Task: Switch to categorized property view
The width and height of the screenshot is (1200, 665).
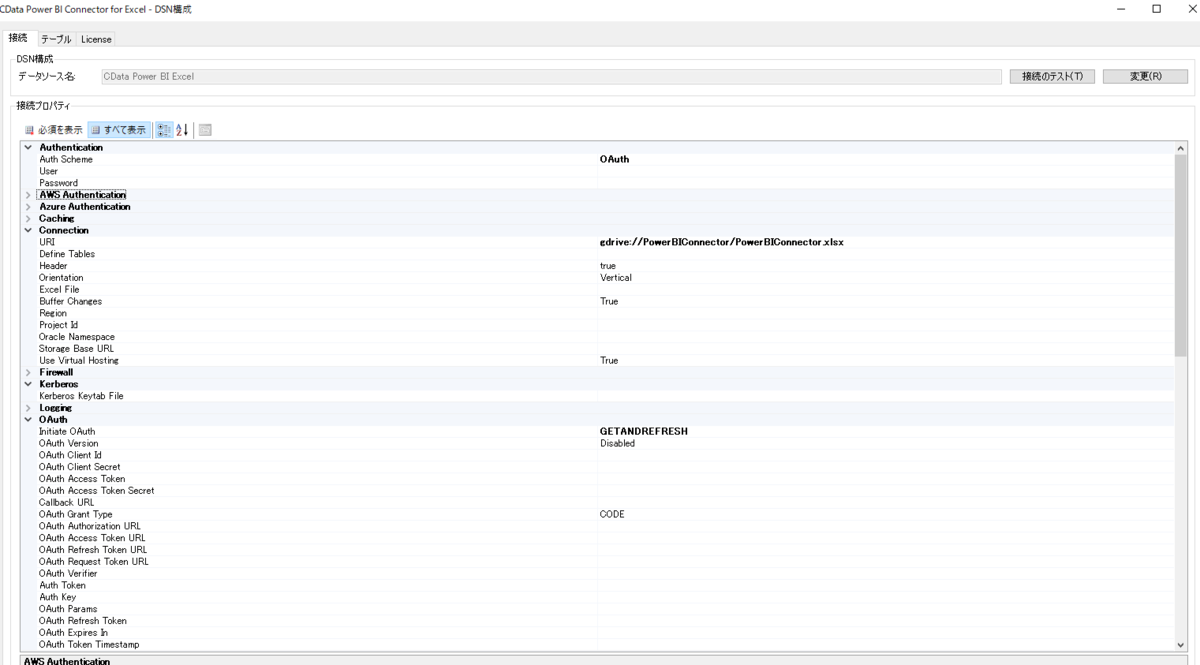Action: pyautogui.click(x=164, y=130)
